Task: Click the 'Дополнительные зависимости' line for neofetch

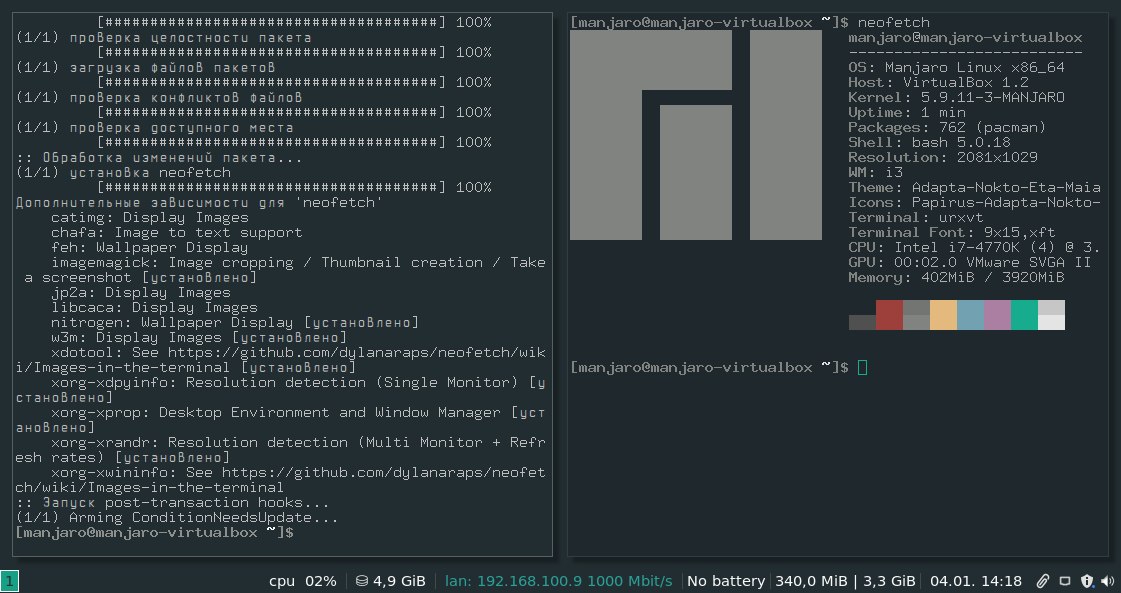Action: [199, 202]
